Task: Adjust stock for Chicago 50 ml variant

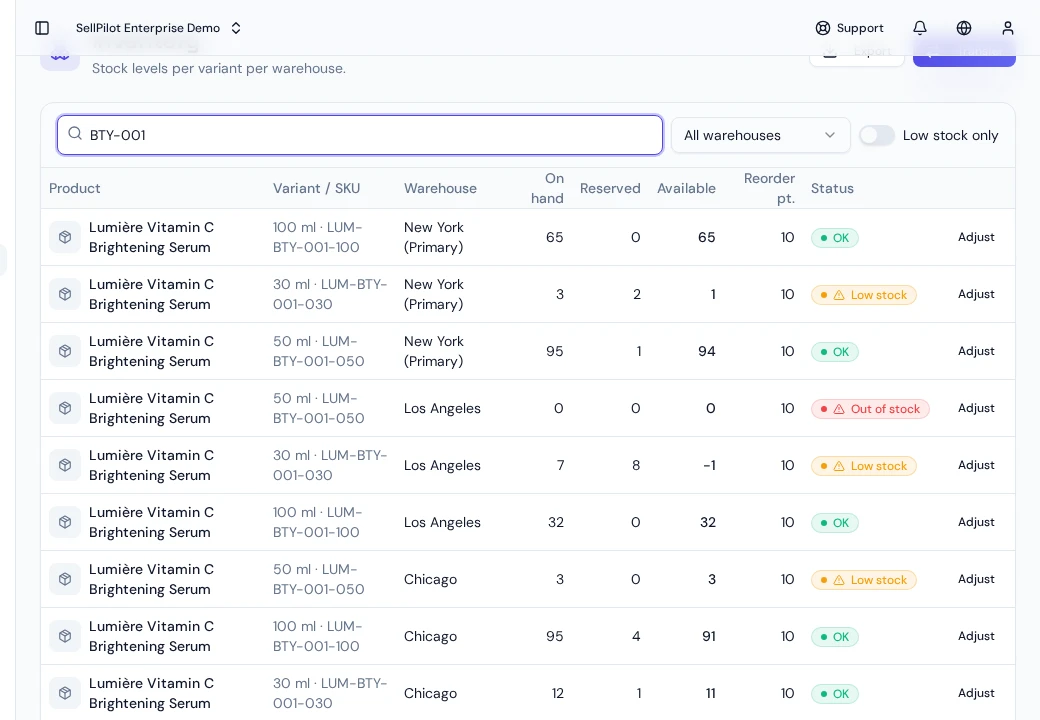Action: click(976, 579)
